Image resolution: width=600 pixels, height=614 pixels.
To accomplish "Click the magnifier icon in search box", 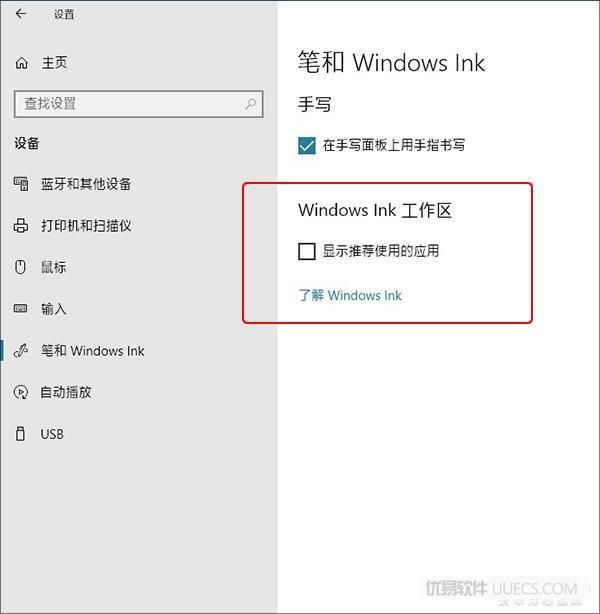I will click(251, 104).
